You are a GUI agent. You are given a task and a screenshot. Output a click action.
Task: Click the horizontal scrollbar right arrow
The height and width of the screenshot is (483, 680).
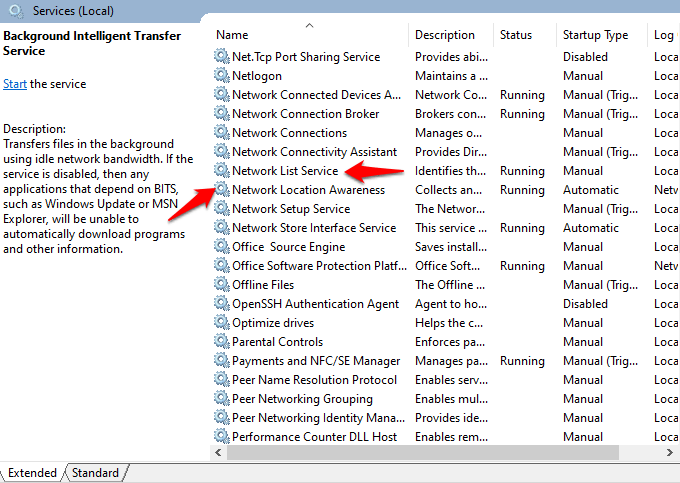670,453
